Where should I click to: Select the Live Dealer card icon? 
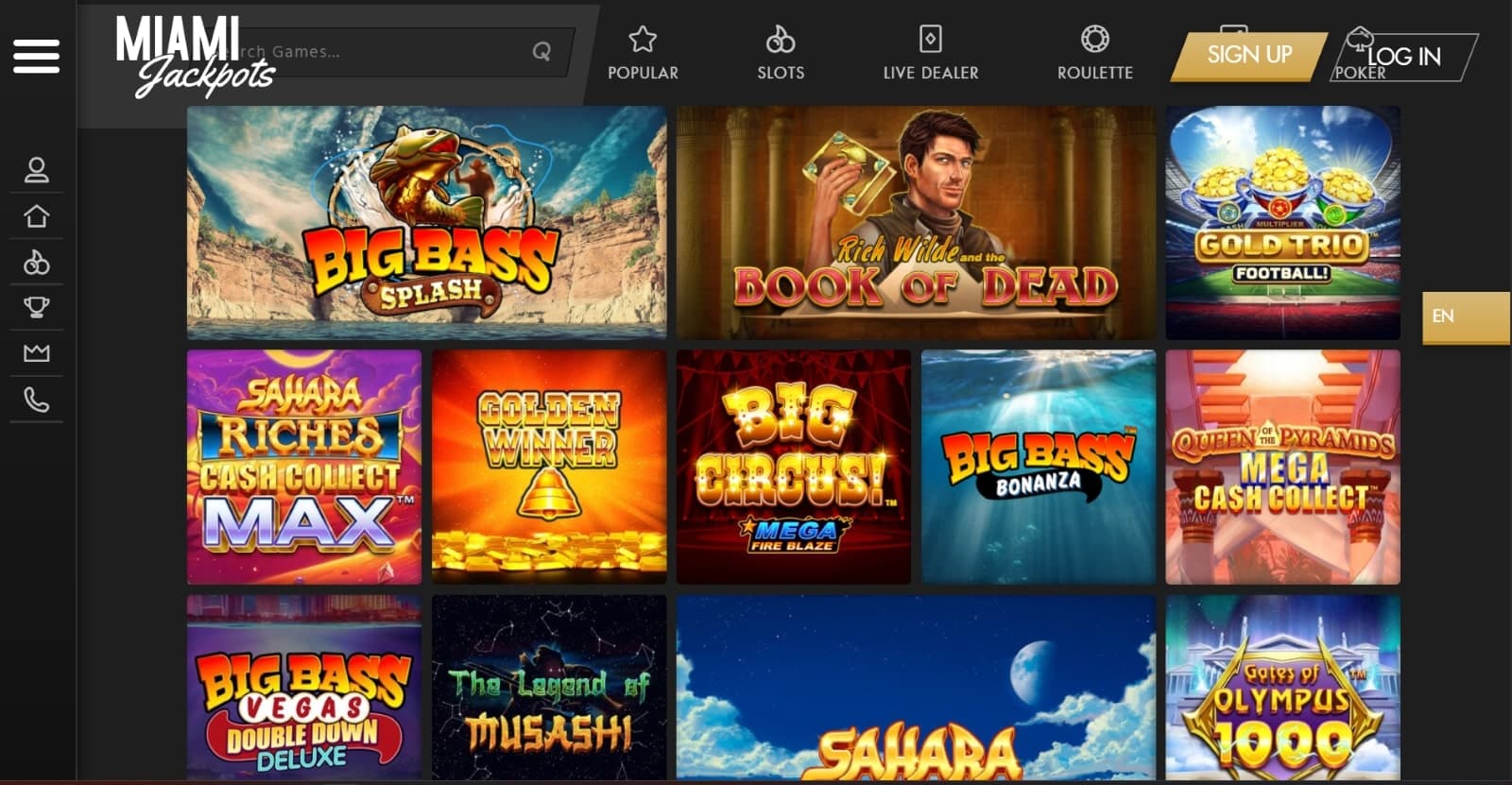pyautogui.click(x=931, y=39)
